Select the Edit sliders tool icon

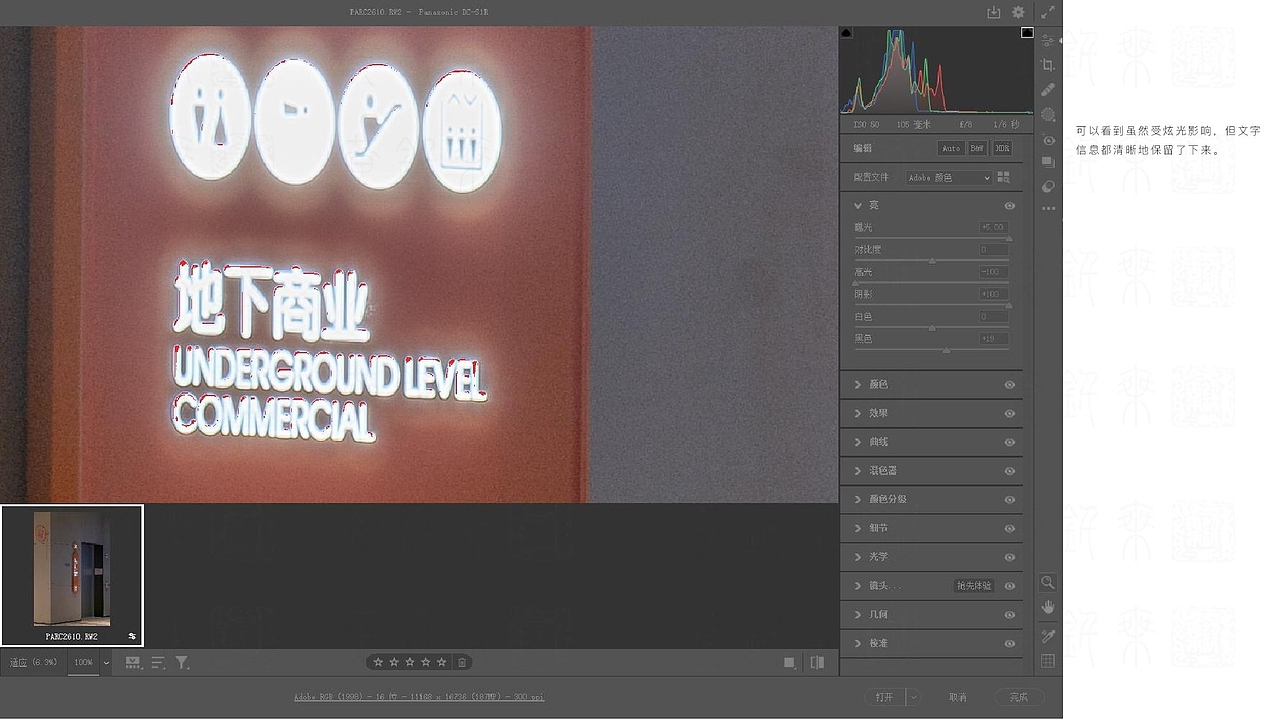(x=1048, y=41)
